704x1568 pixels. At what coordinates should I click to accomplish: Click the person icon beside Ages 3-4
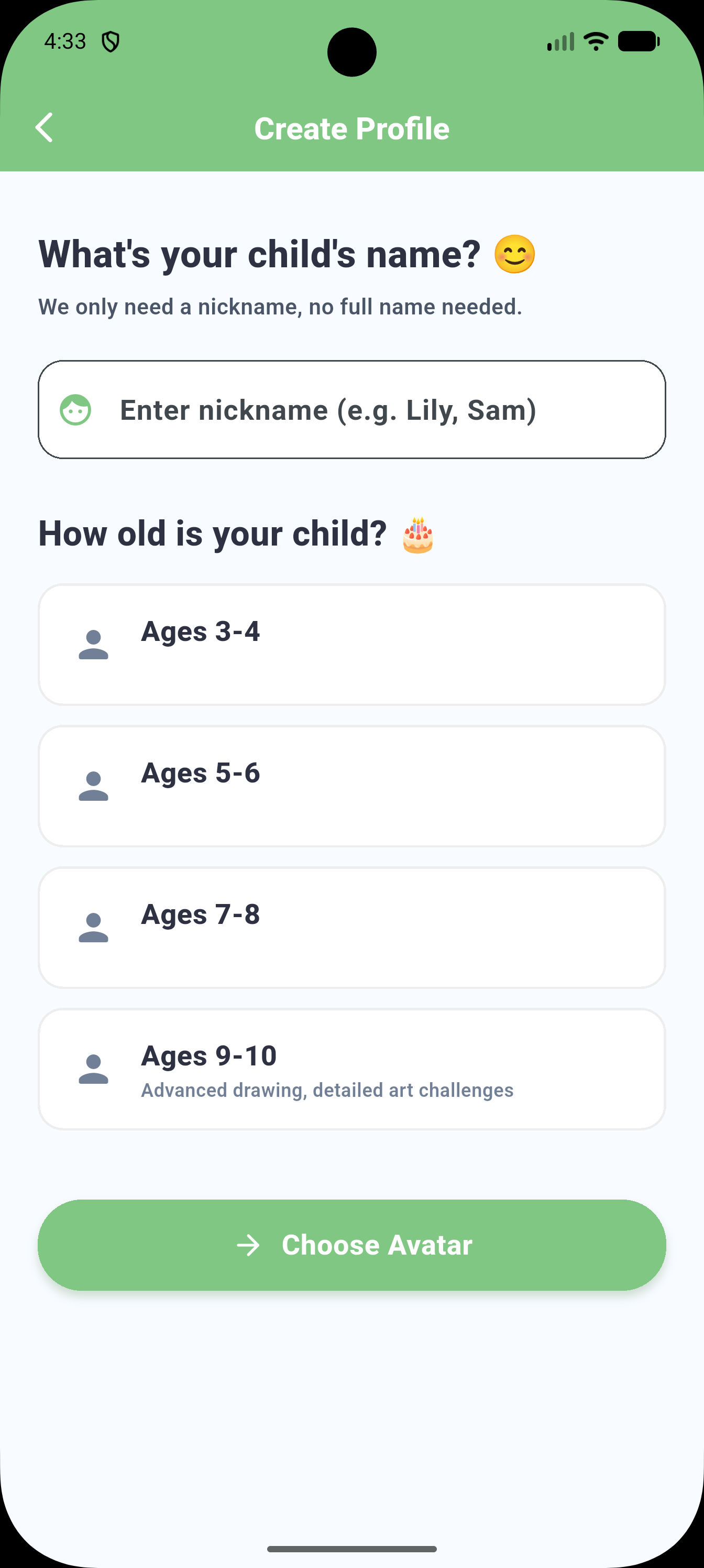point(94,645)
